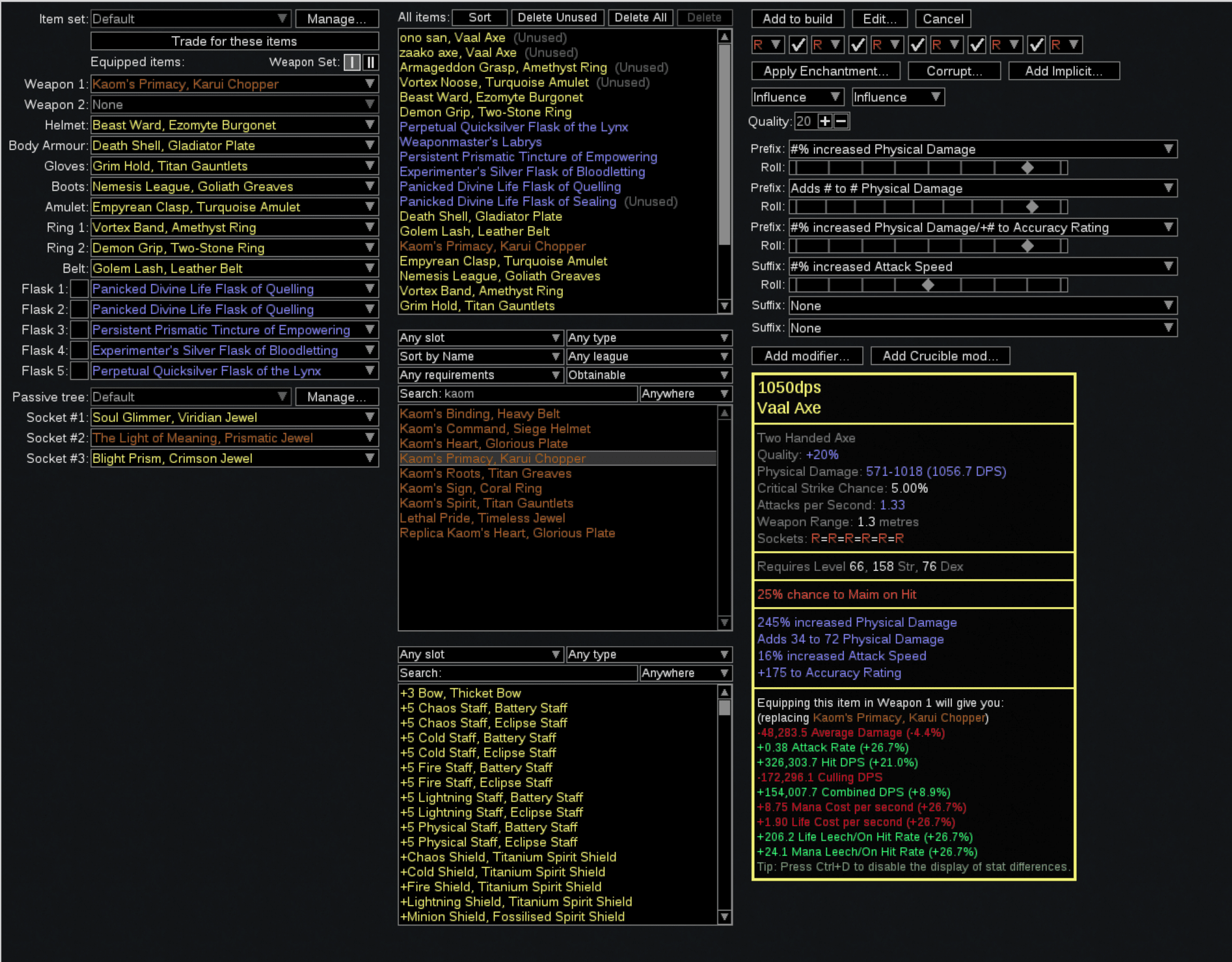
Task: Adjust Roll slider under Physical Damage/Accuracy Rating prefix
Action: (928, 246)
